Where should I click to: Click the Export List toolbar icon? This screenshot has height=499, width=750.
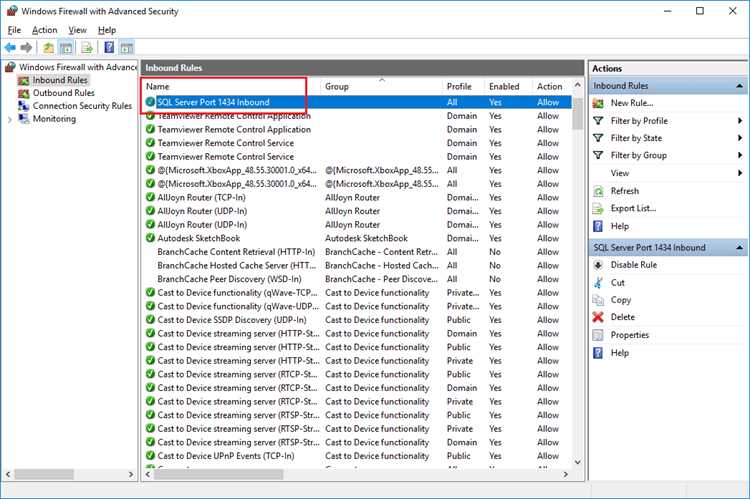pos(87,47)
